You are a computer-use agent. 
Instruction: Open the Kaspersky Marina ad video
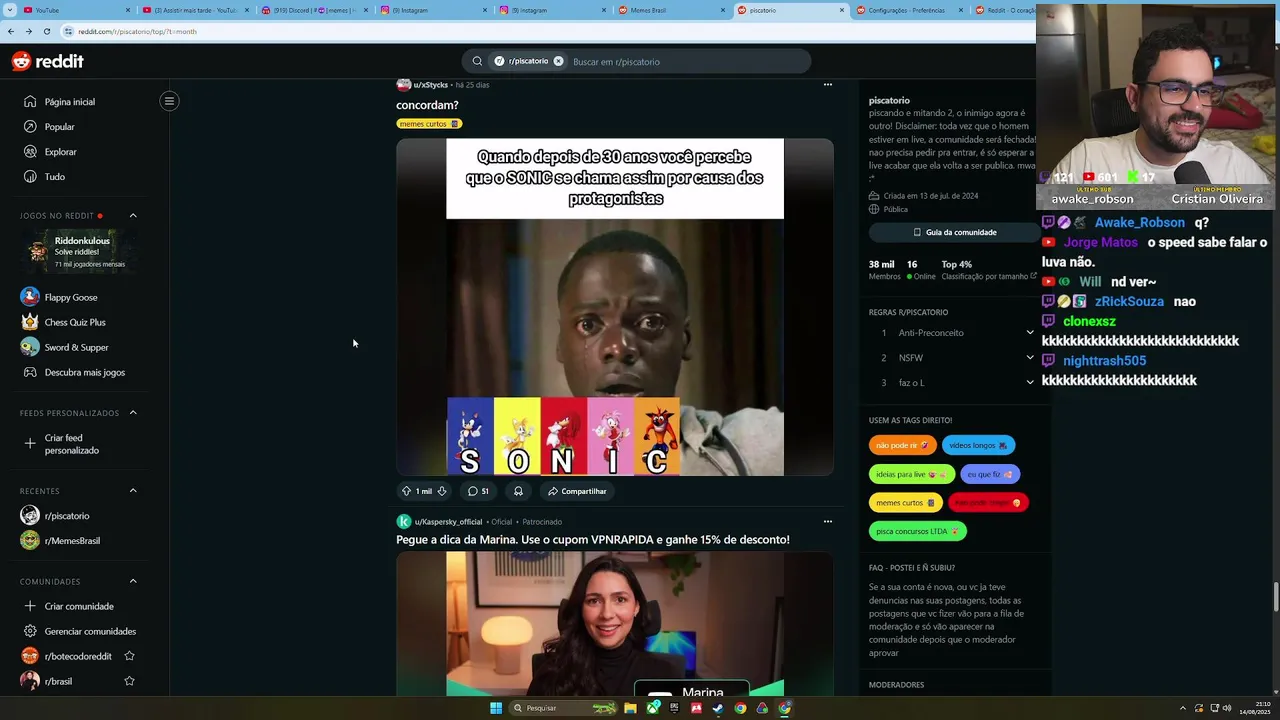615,624
